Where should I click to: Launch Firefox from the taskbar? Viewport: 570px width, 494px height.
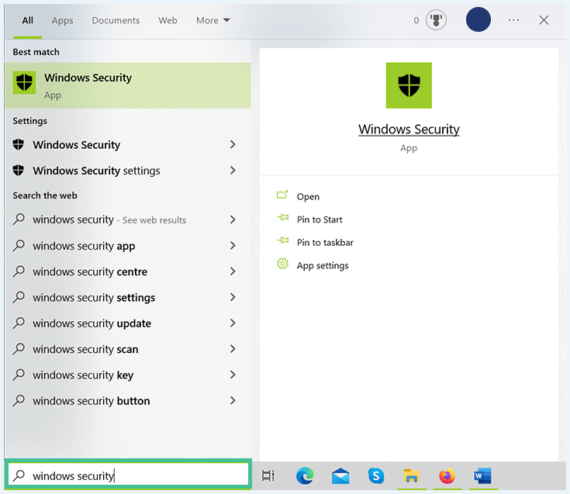(447, 476)
